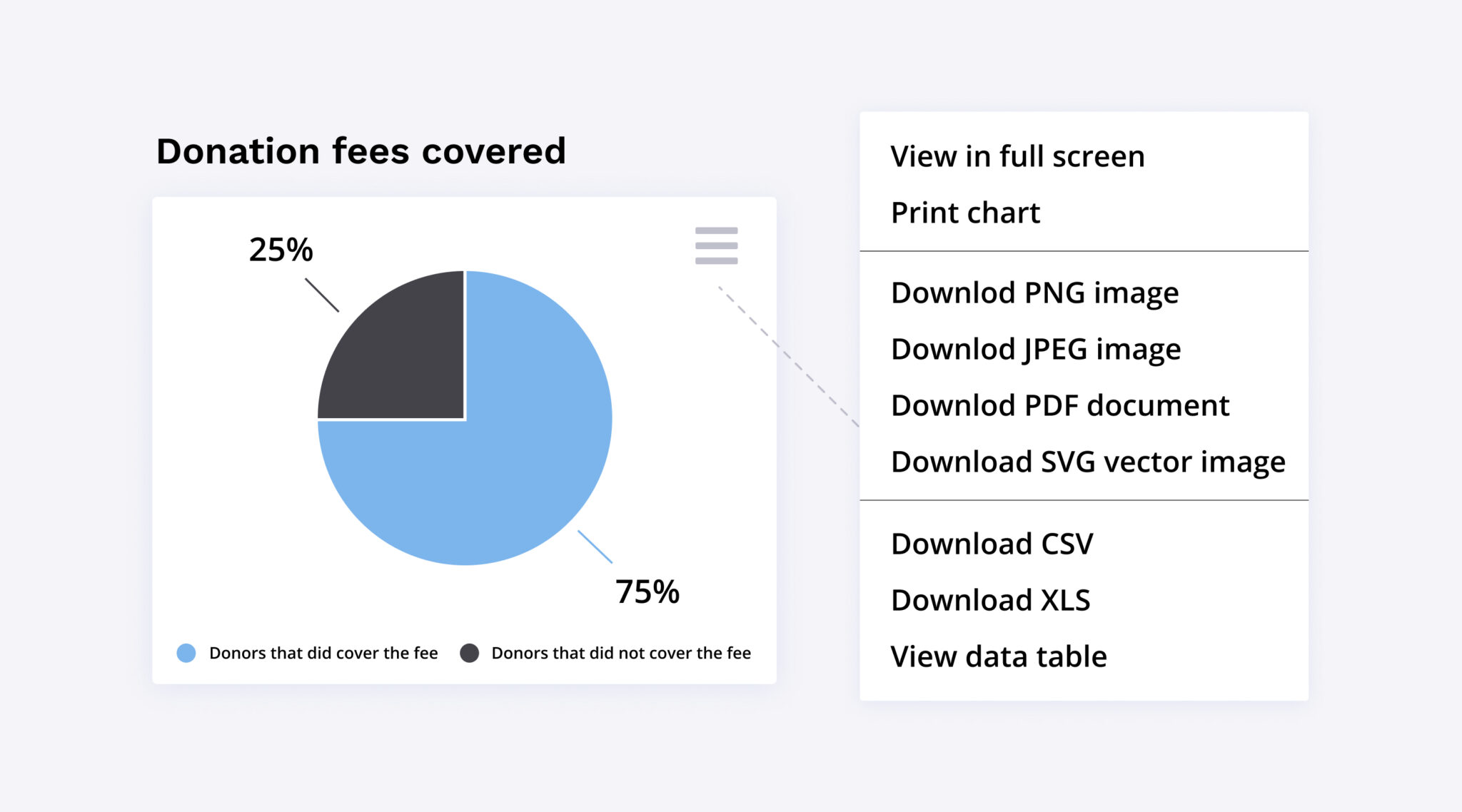Click 'Download CSV' to export data
Screen dimensions: 1462x812
click(x=992, y=543)
